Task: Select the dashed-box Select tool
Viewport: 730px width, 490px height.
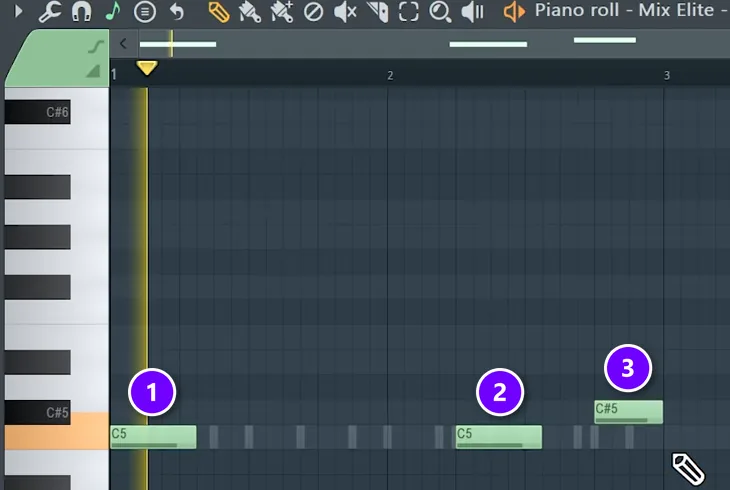Action: pyautogui.click(x=408, y=12)
